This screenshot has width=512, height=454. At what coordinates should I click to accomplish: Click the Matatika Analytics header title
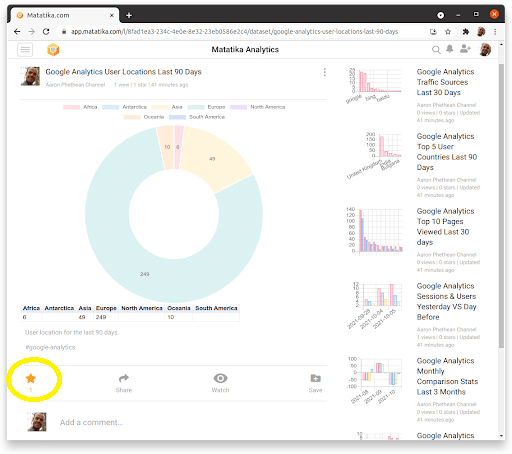click(245, 50)
